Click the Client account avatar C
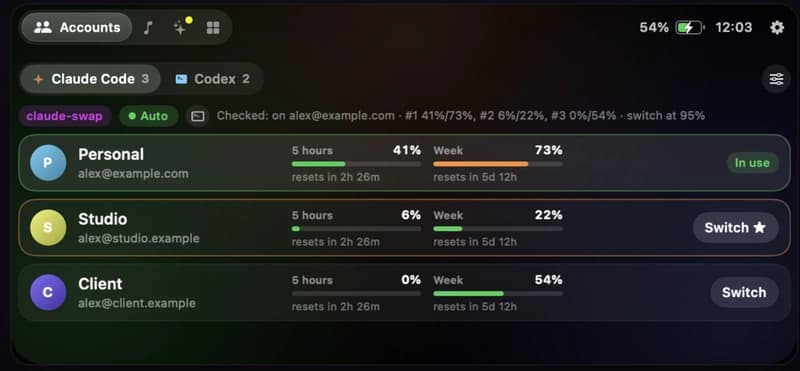 pyautogui.click(x=48, y=292)
